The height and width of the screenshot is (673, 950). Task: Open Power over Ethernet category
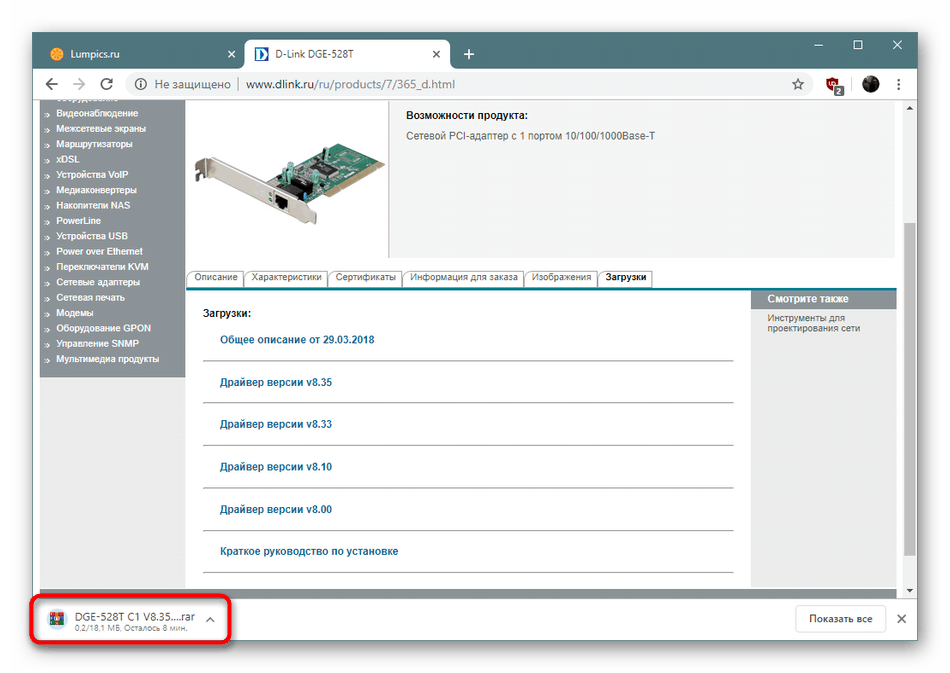(99, 251)
